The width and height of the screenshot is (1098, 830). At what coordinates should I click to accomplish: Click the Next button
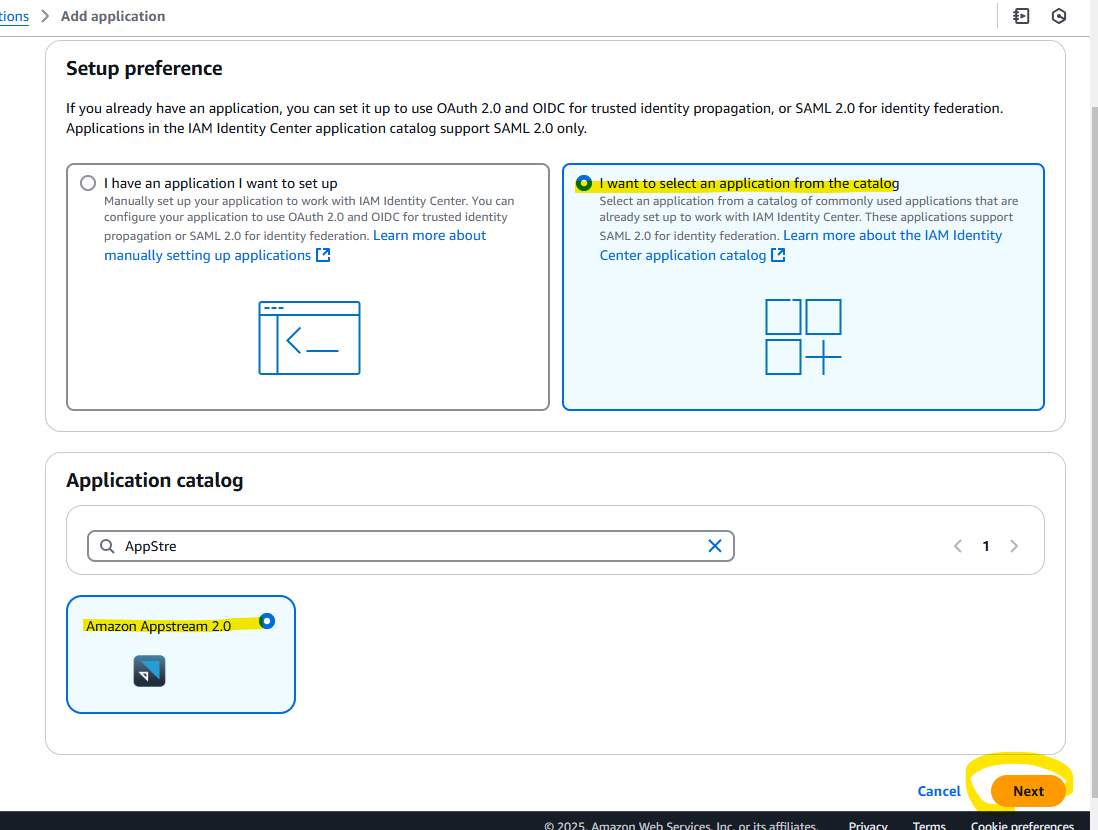click(1028, 791)
